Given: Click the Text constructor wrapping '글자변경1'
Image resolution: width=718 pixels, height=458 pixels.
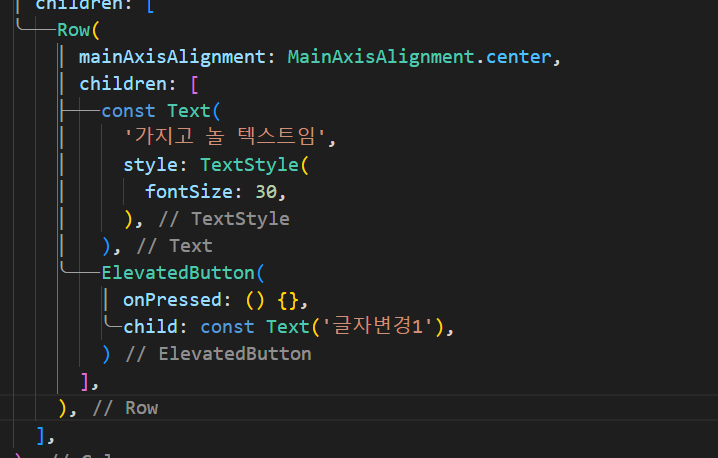Looking at the screenshot, I should pyautogui.click(x=288, y=327).
